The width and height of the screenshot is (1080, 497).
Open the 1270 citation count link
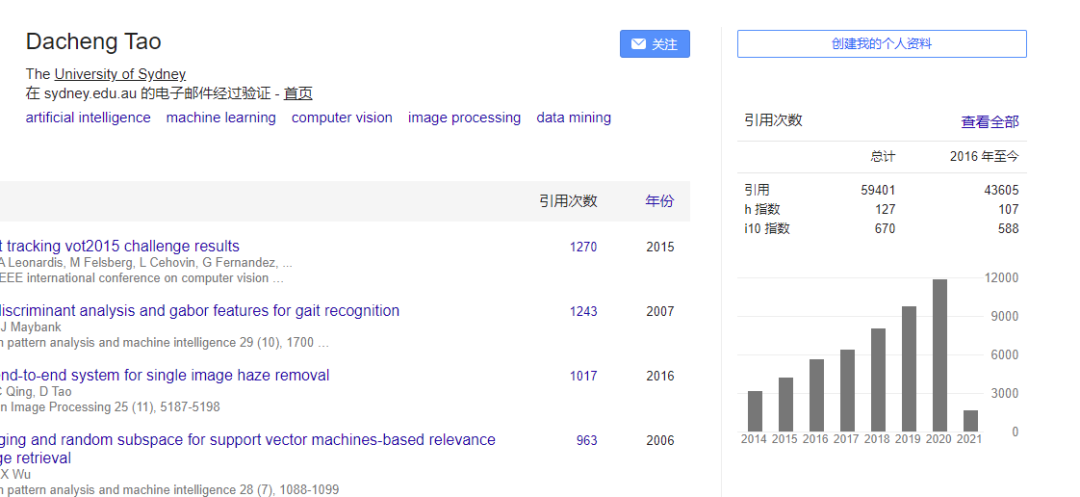tap(583, 247)
